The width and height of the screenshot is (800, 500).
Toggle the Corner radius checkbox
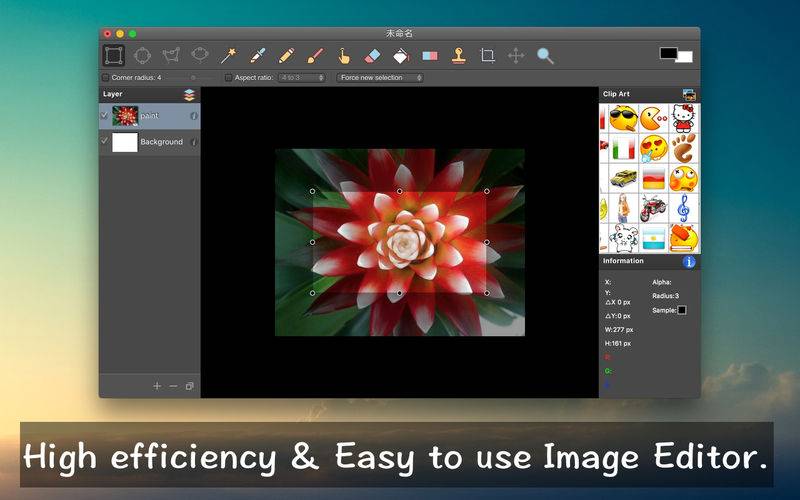click(x=106, y=78)
